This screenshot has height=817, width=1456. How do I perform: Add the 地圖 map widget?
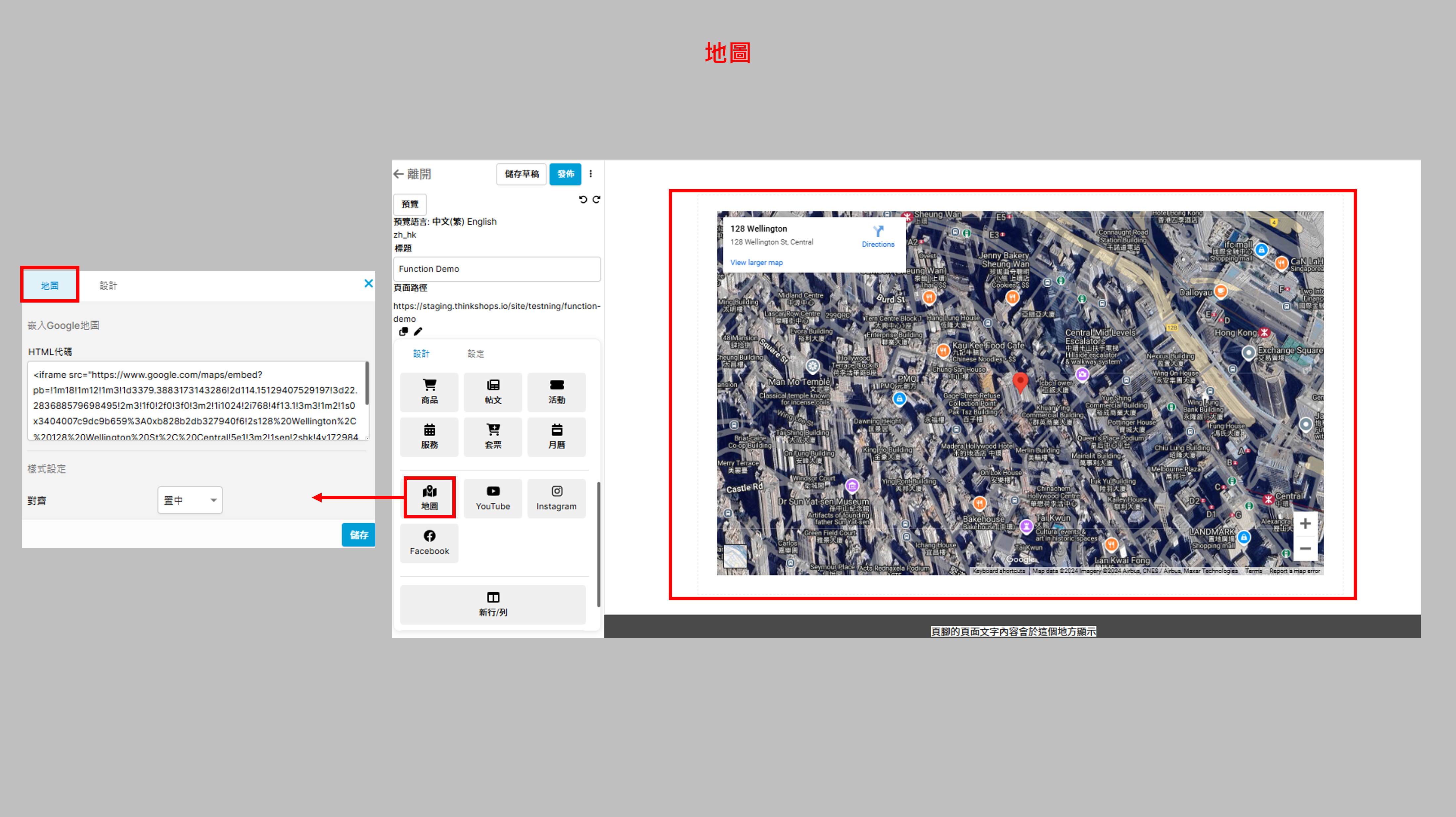(429, 497)
